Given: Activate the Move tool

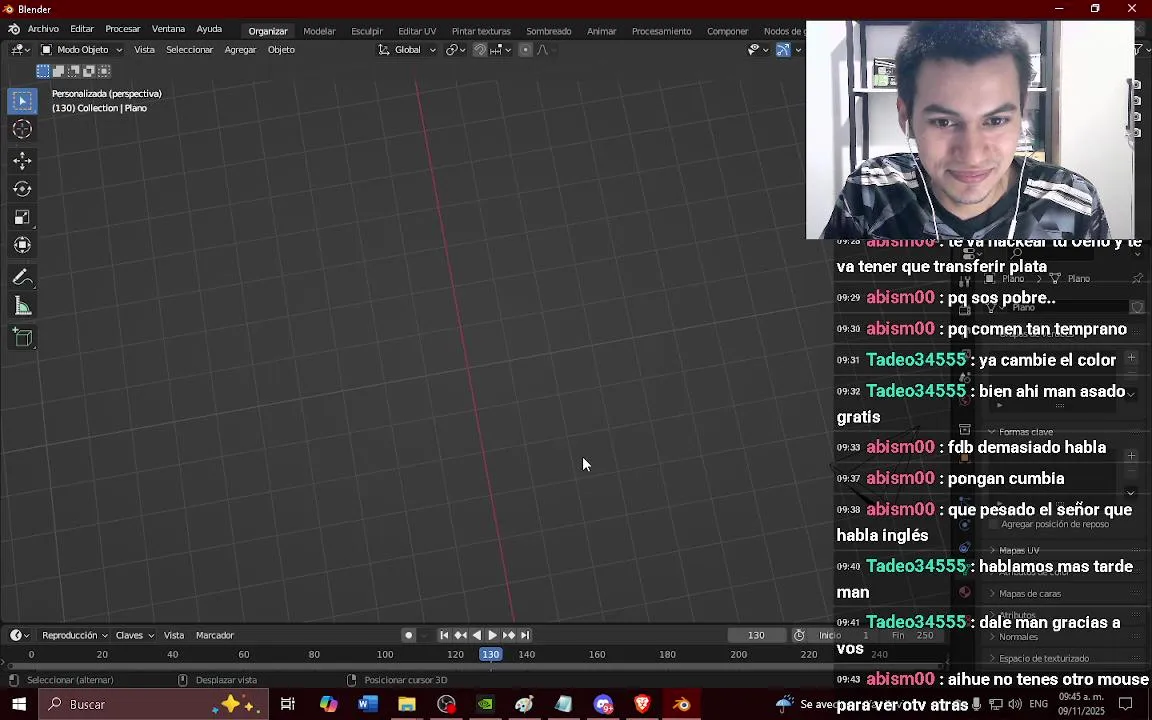Looking at the screenshot, I should pos(22,161).
